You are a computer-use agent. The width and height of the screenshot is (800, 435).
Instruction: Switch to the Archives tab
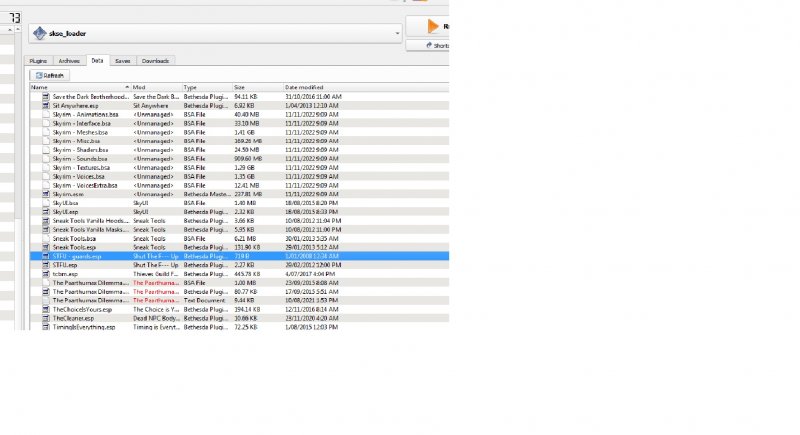[69, 61]
